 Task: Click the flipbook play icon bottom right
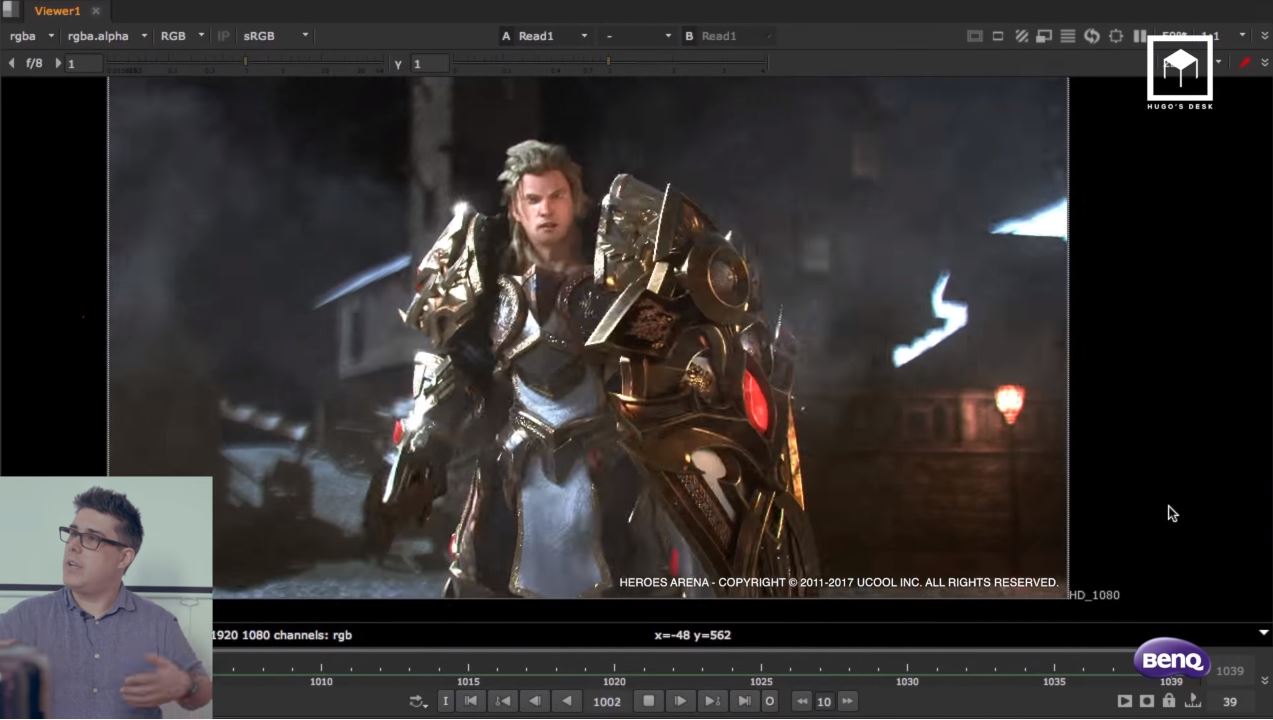tap(1125, 701)
